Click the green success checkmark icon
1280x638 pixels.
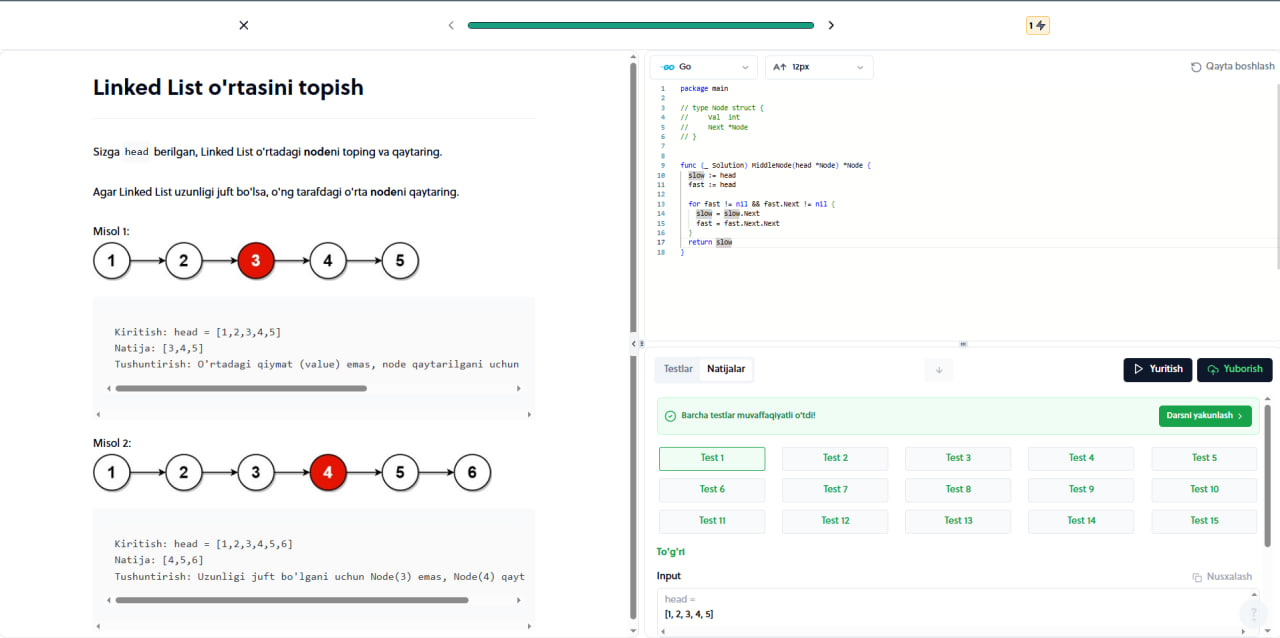point(670,416)
